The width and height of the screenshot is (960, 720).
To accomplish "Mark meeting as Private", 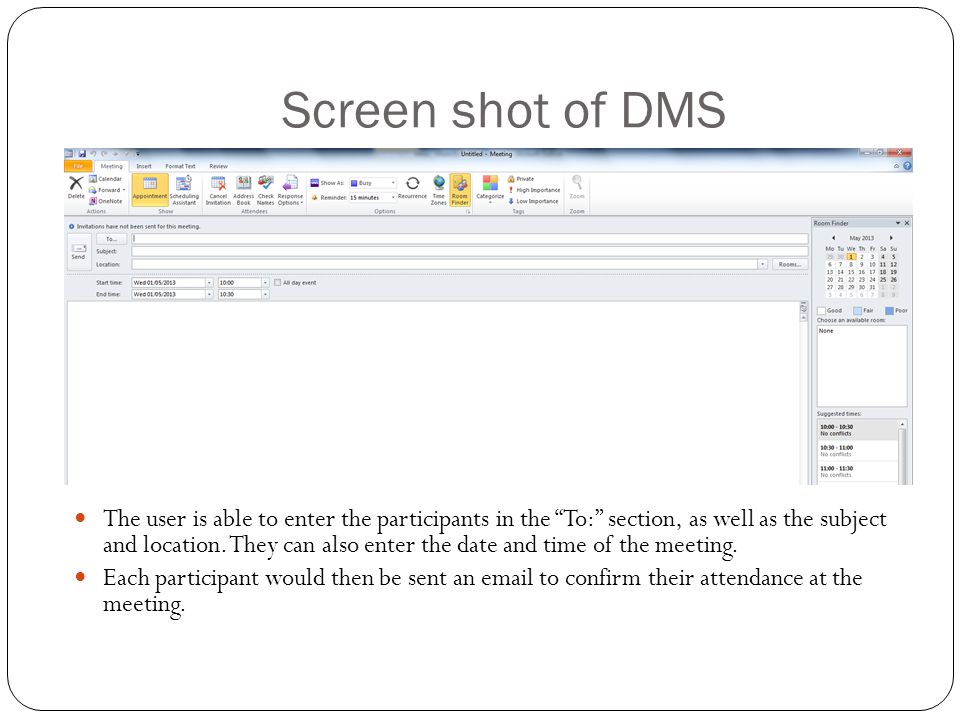I will pyautogui.click(x=520, y=179).
